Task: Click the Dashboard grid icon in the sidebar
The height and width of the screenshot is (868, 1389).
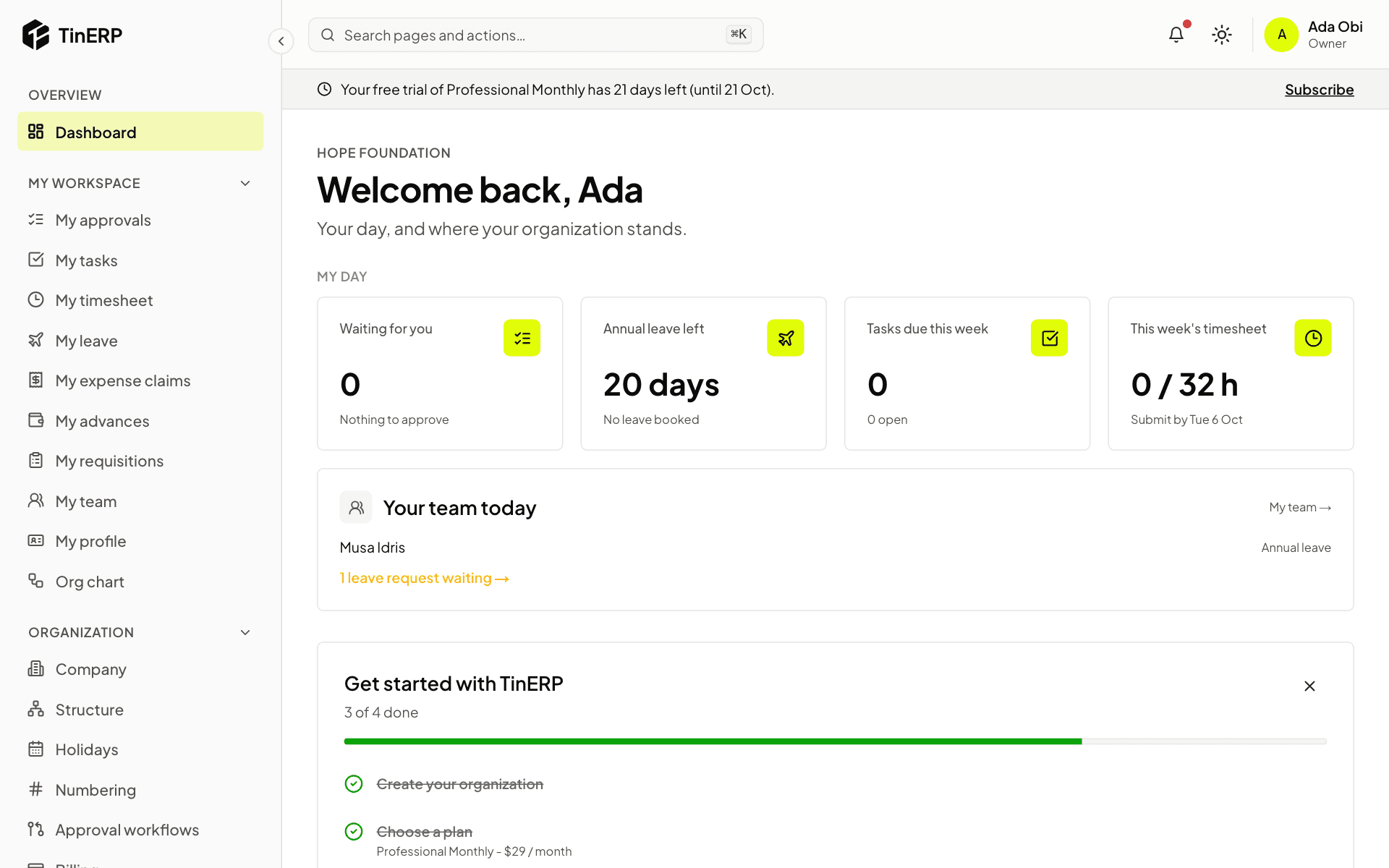Action: (x=35, y=132)
